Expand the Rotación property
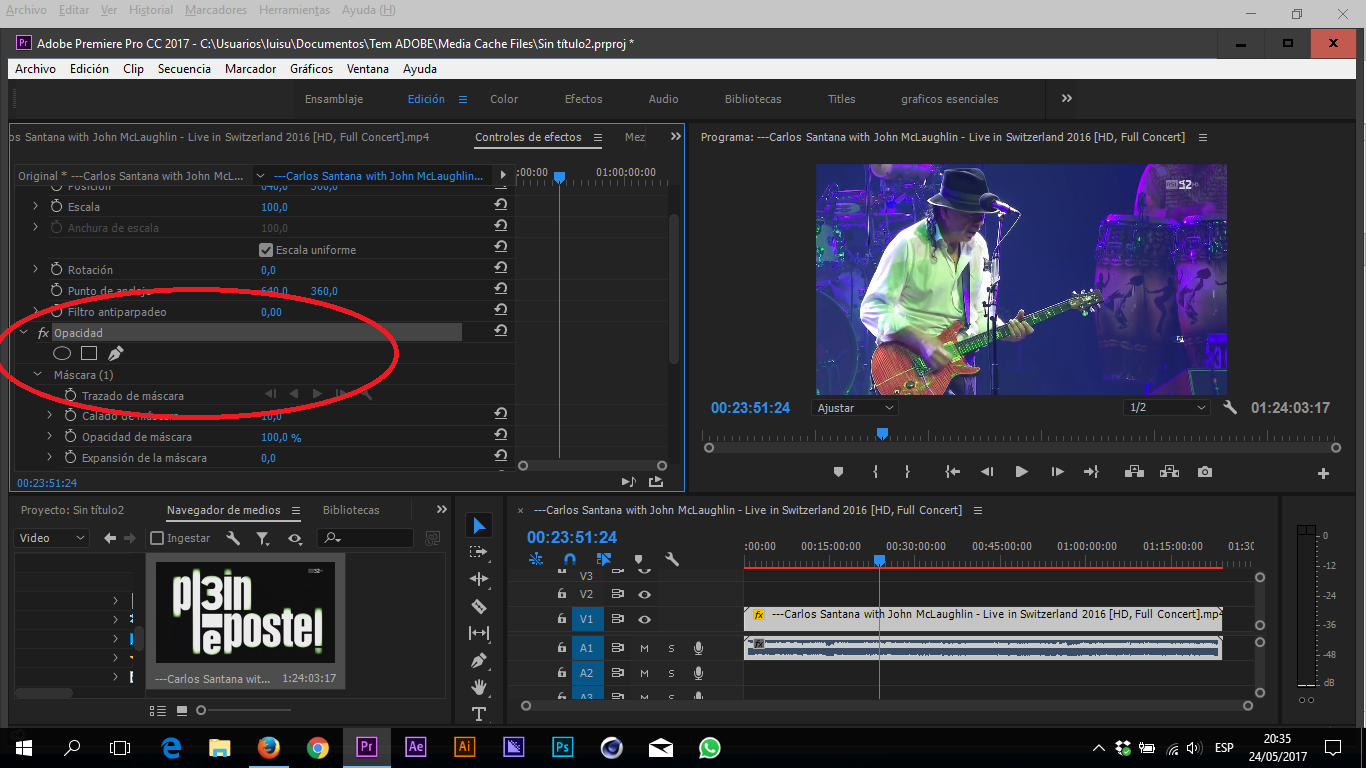This screenshot has width=1366, height=768. point(36,269)
